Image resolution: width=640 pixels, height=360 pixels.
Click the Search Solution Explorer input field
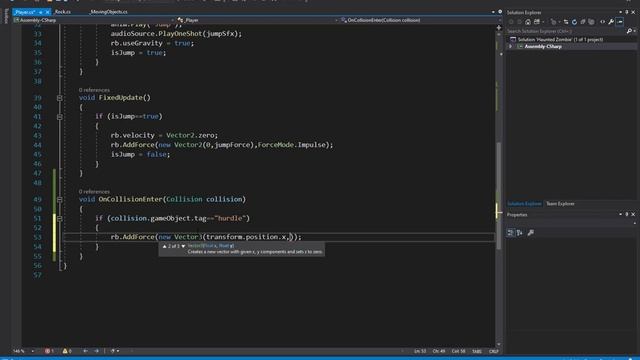click(x=566, y=31)
